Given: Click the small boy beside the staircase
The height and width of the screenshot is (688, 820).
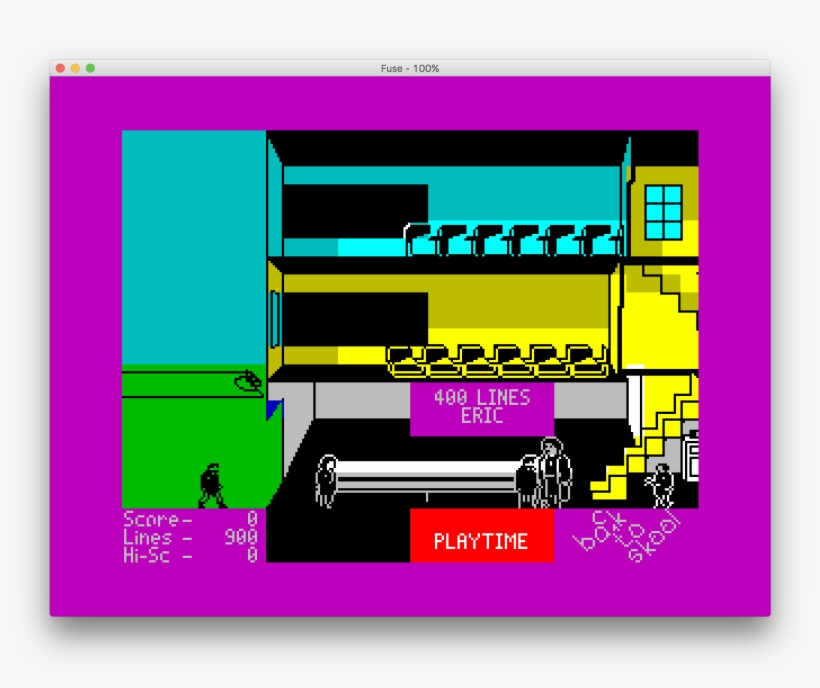Looking at the screenshot, I should point(661,486).
